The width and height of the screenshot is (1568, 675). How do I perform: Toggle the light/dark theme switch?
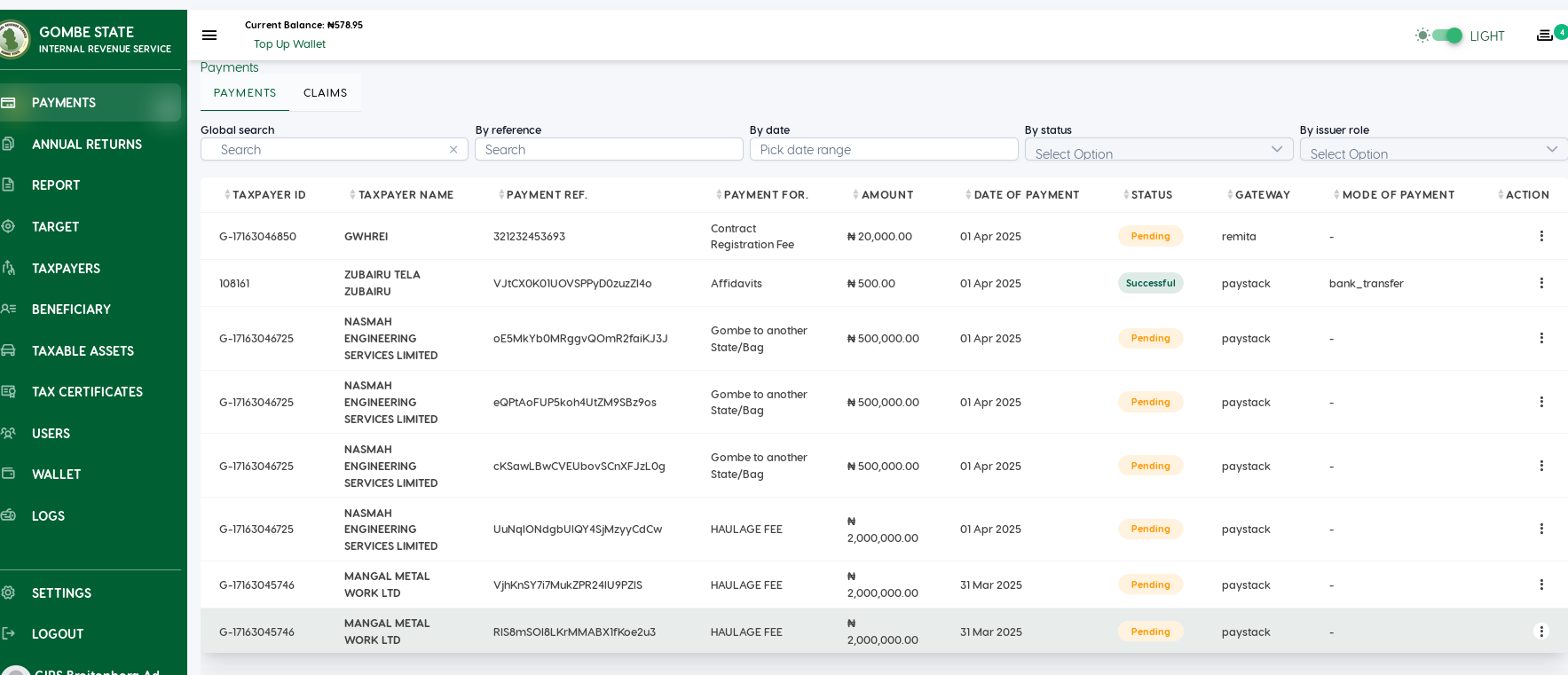click(1447, 35)
